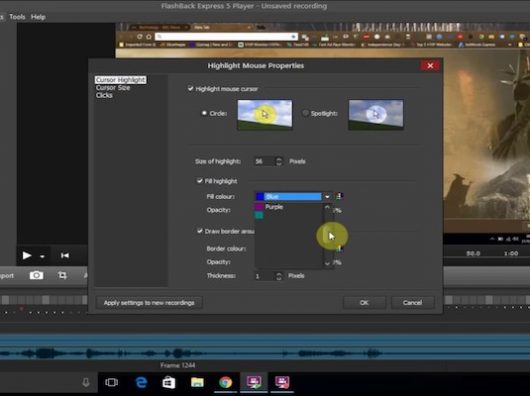Viewport: 530px width, 396px height.
Task: Click the Spotlight preview thumbnail
Action: pyautogui.click(x=376, y=115)
